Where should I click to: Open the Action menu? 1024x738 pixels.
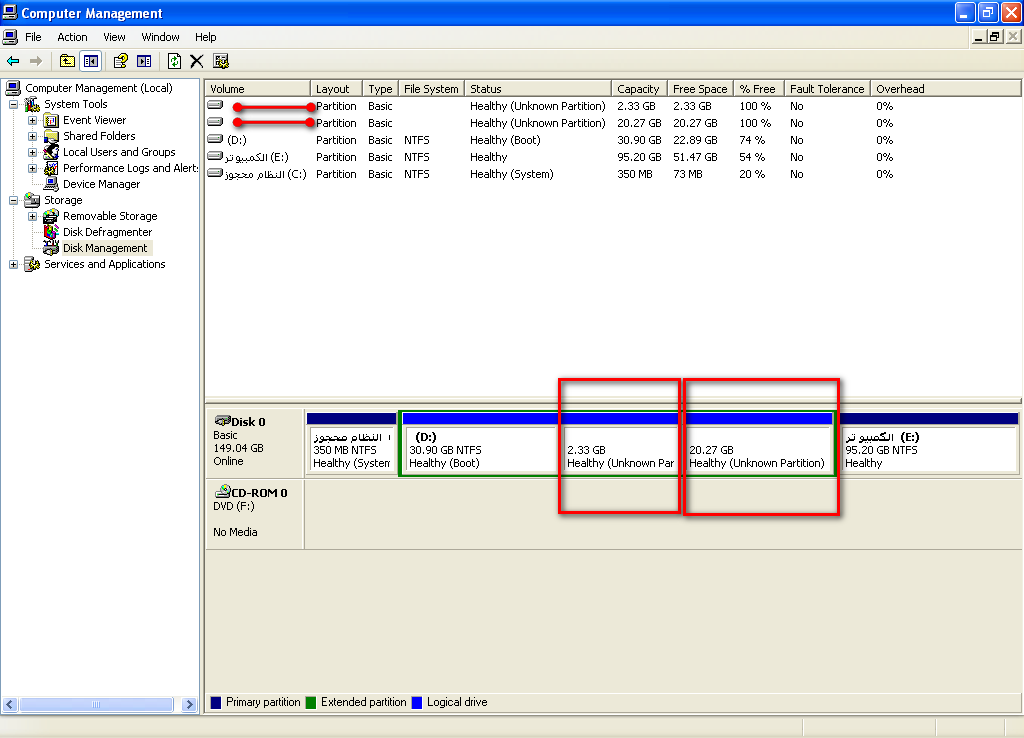pos(72,37)
